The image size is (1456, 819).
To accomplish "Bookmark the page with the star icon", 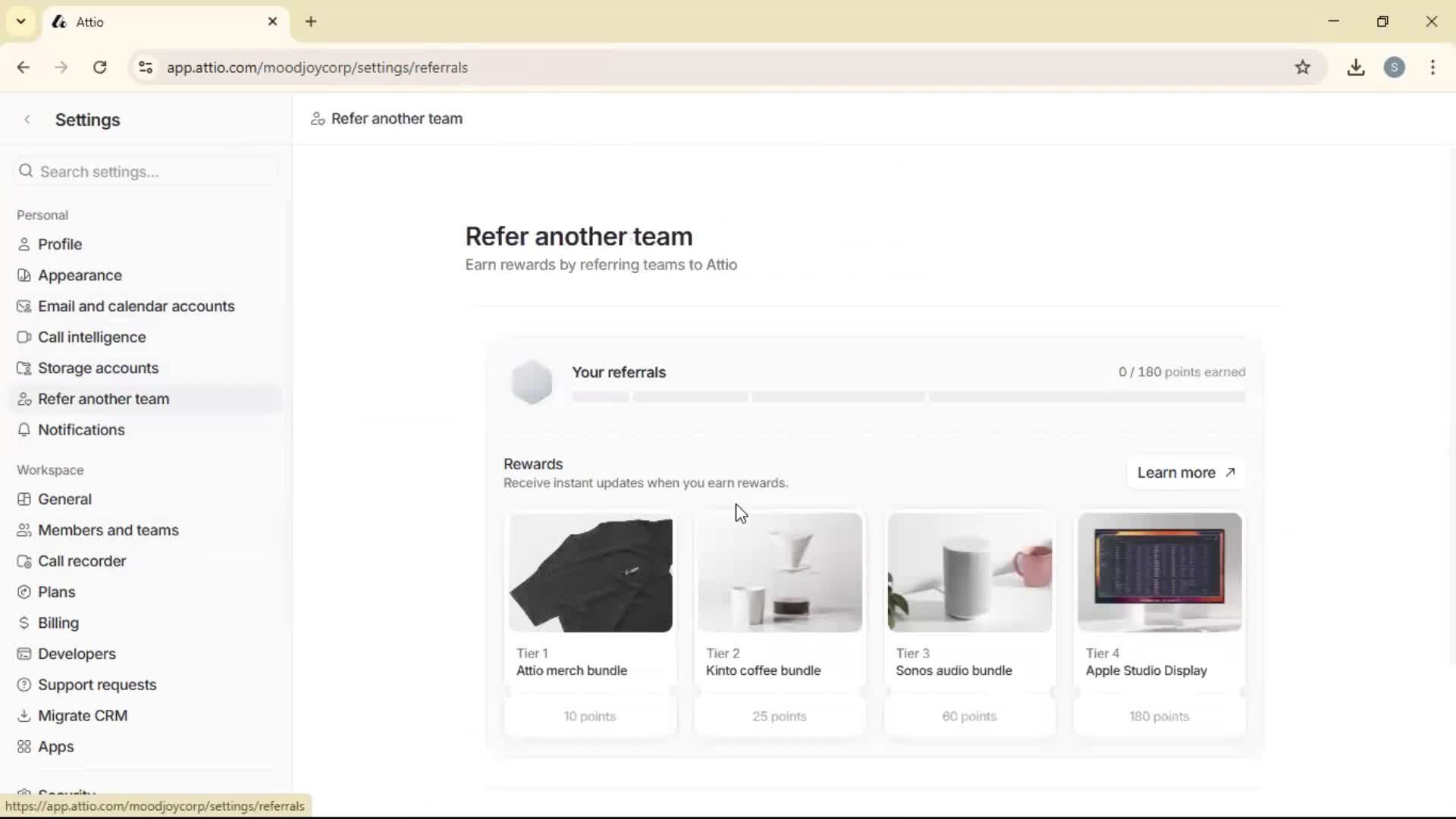I will click(1304, 67).
